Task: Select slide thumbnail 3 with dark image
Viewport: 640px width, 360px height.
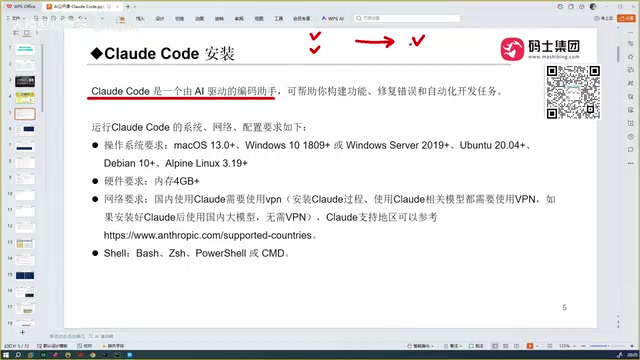Action: [x=25, y=81]
